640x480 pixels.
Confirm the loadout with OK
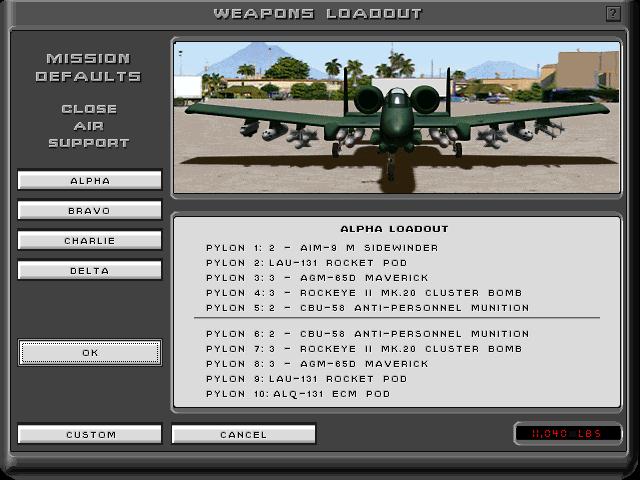(x=90, y=352)
